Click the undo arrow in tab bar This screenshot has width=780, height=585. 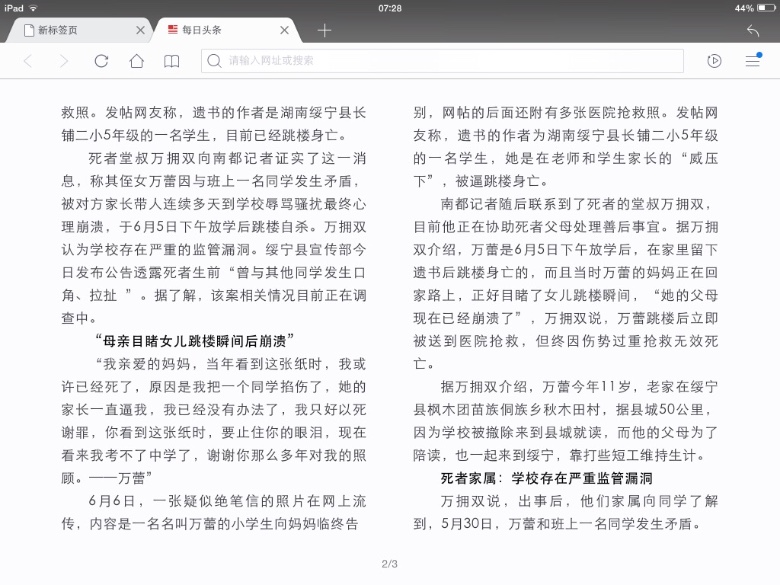(x=753, y=31)
